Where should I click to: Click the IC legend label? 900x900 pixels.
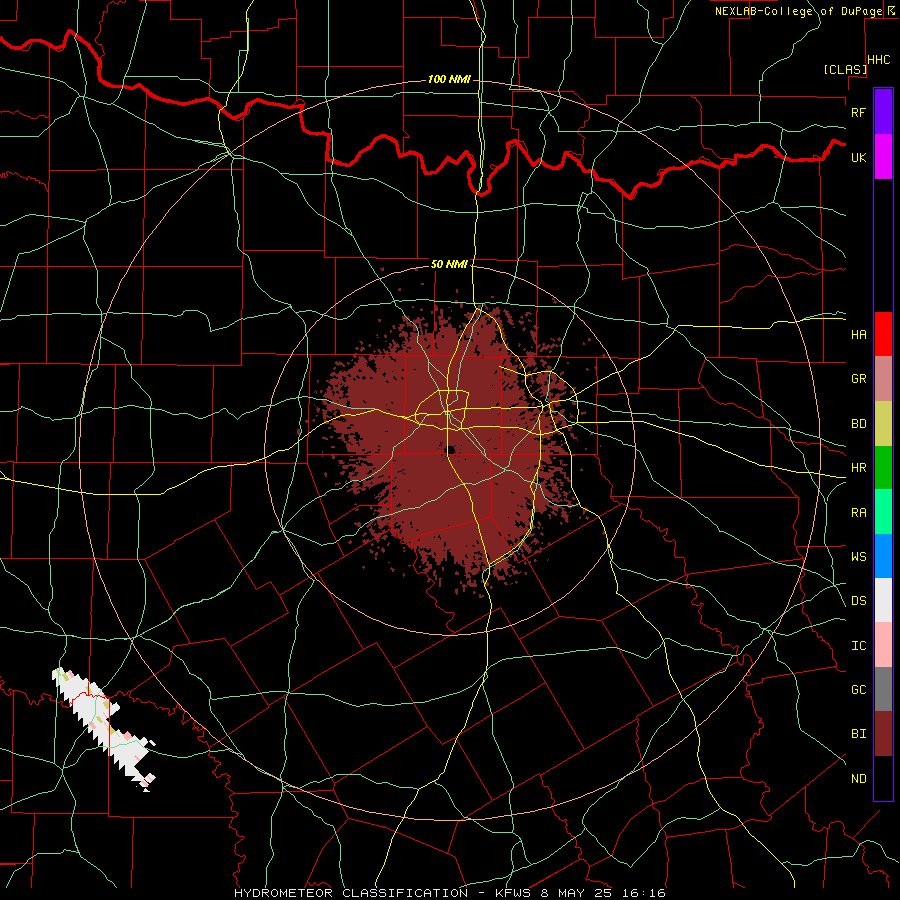(858, 646)
